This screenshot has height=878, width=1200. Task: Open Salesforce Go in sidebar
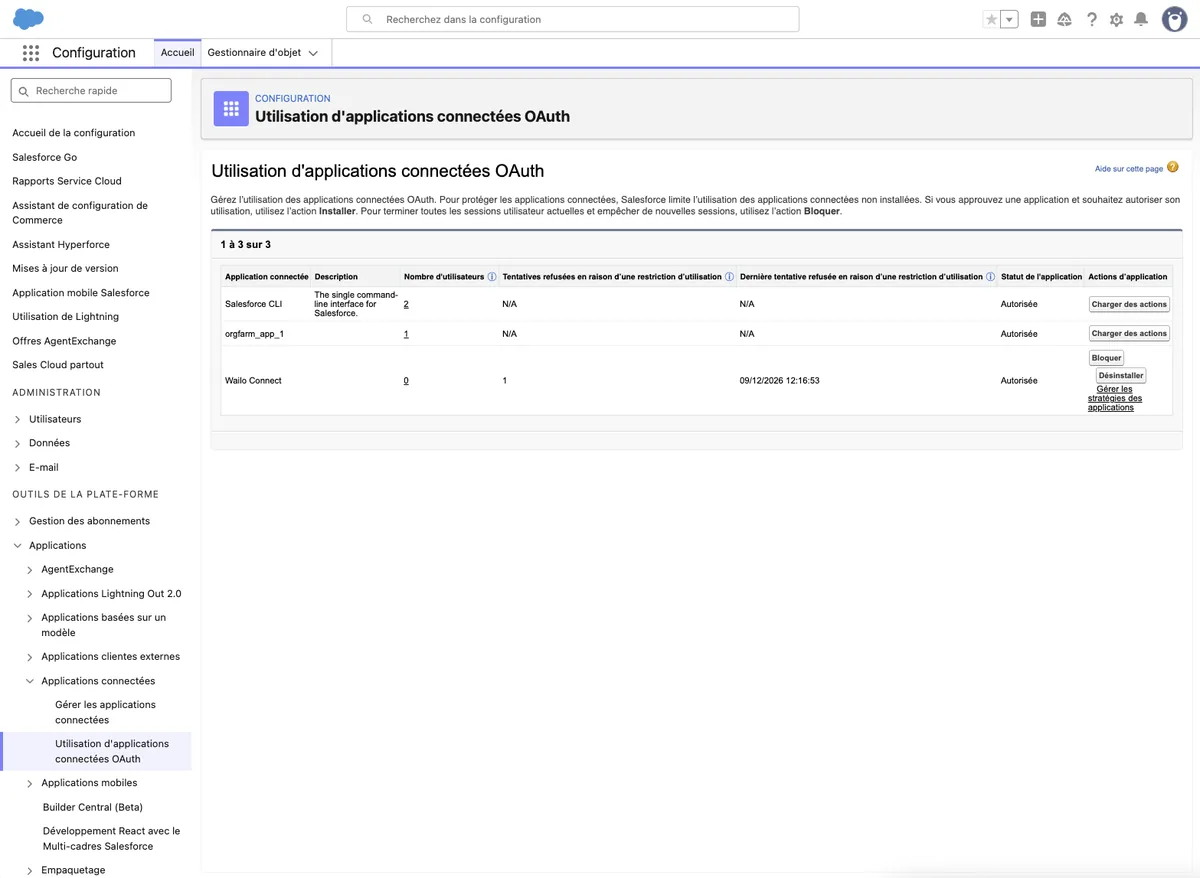44,157
